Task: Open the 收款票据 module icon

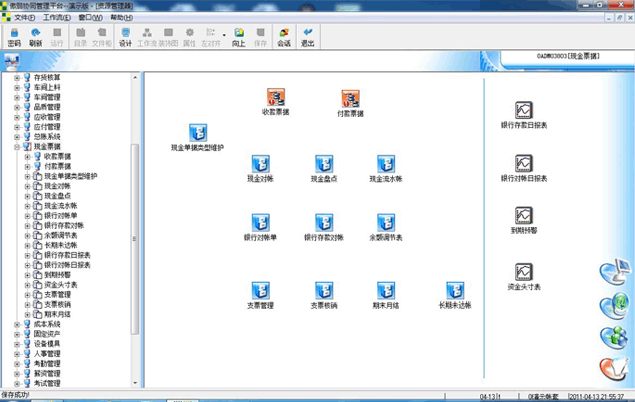Action: (x=275, y=99)
